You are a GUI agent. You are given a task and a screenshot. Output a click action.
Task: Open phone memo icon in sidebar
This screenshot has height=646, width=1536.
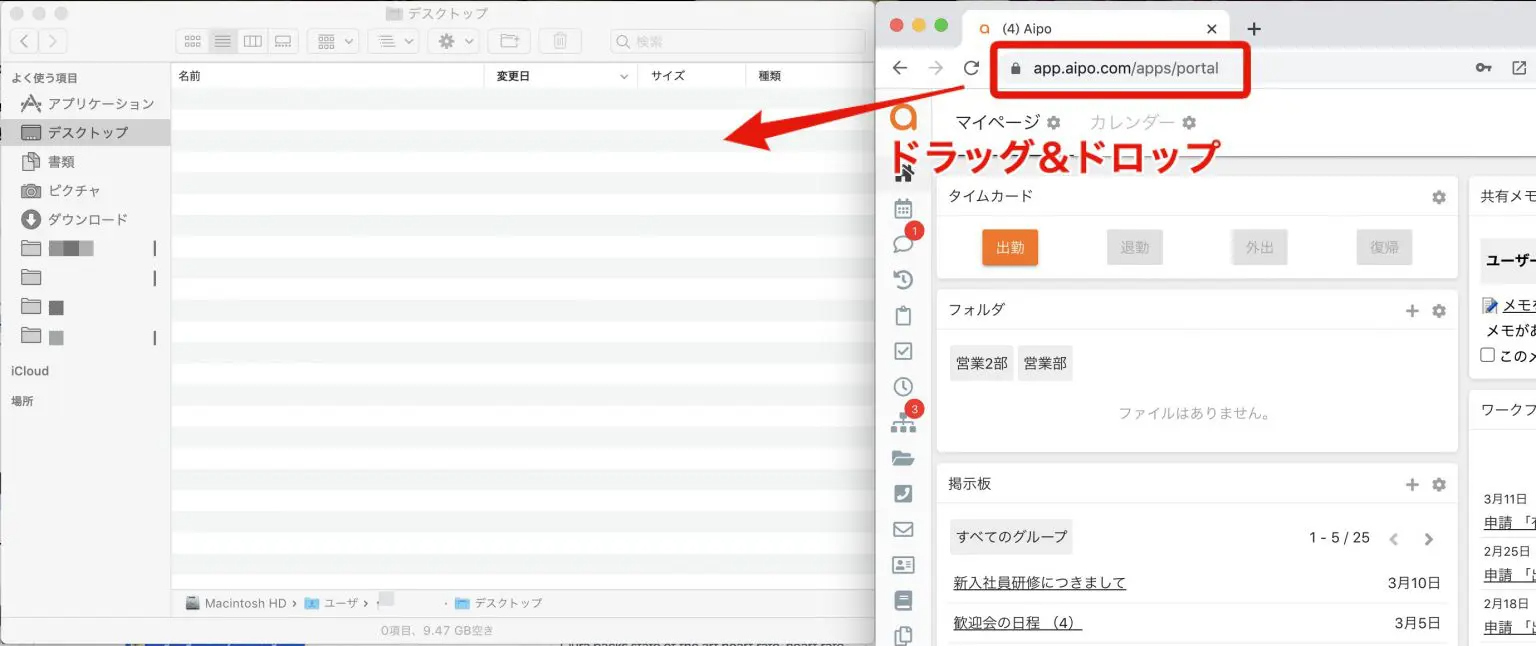click(903, 494)
